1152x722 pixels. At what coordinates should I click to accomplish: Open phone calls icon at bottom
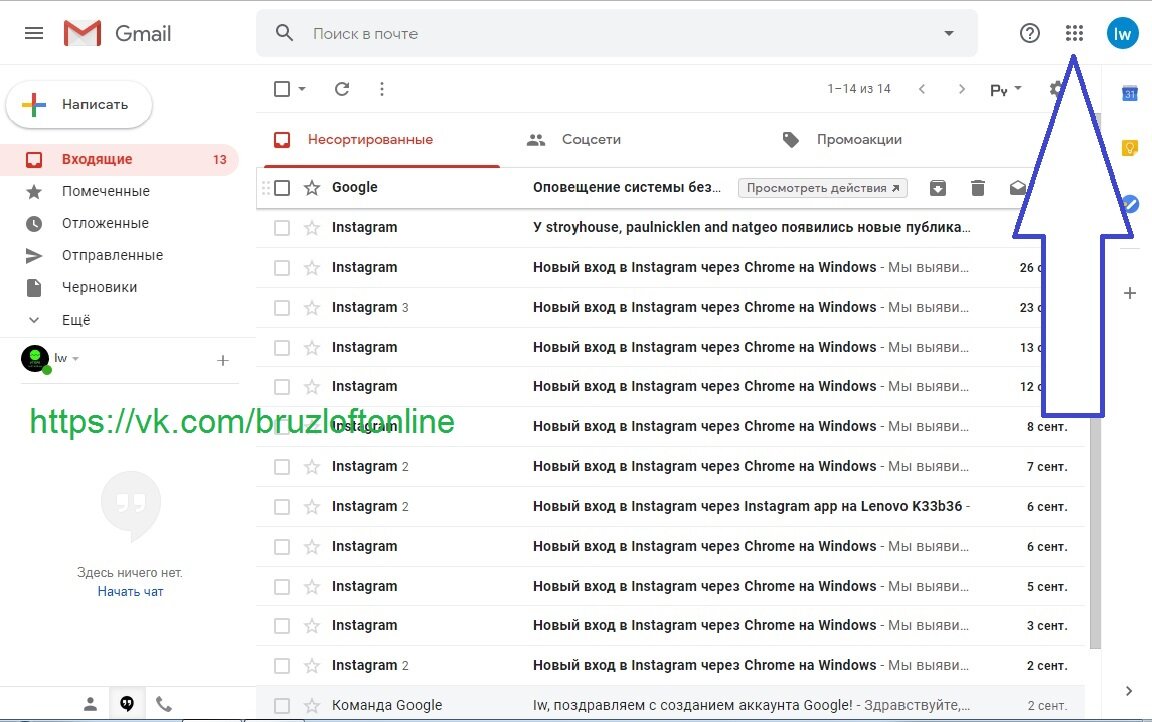(x=164, y=704)
